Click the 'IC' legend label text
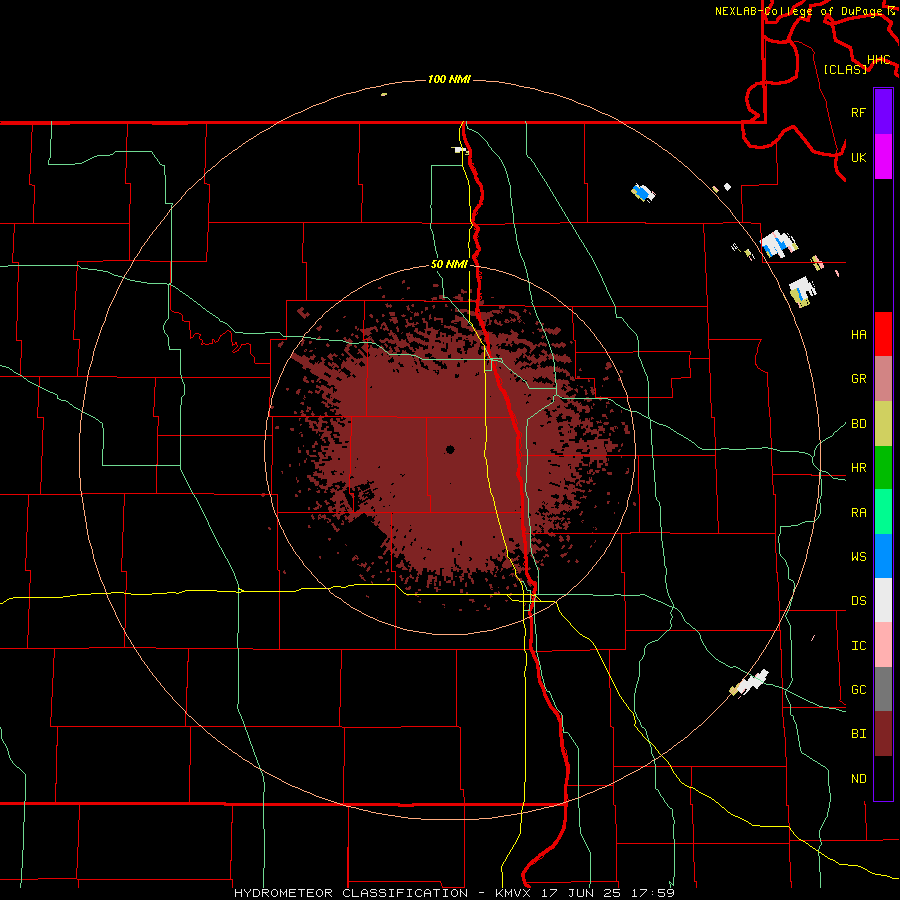Viewport: 900px width, 900px height. coord(859,645)
